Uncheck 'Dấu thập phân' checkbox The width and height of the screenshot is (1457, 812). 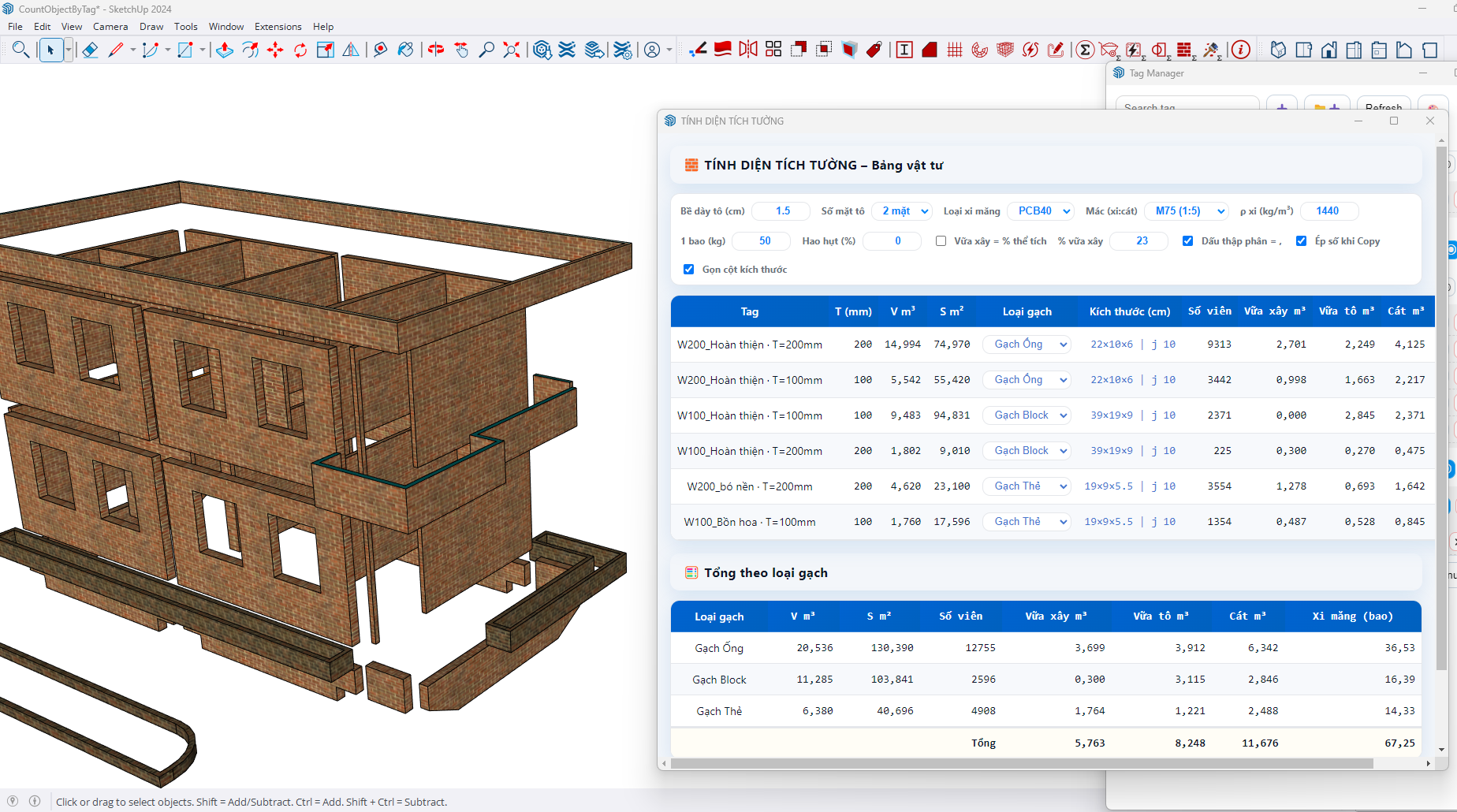click(x=1187, y=241)
